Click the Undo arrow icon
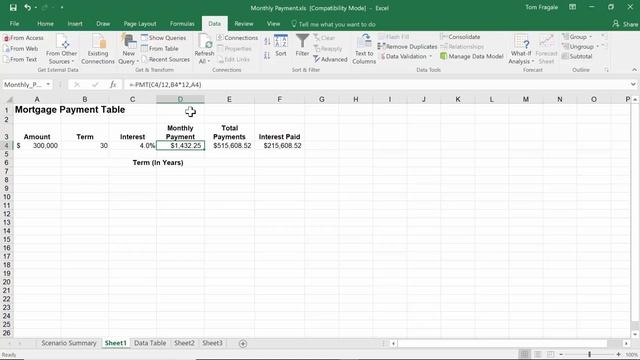Screen dimensions: 640x360 [27, 7]
